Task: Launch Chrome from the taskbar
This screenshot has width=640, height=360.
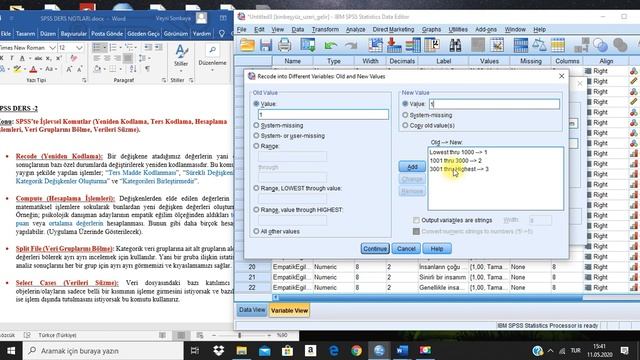Action: pos(356,350)
